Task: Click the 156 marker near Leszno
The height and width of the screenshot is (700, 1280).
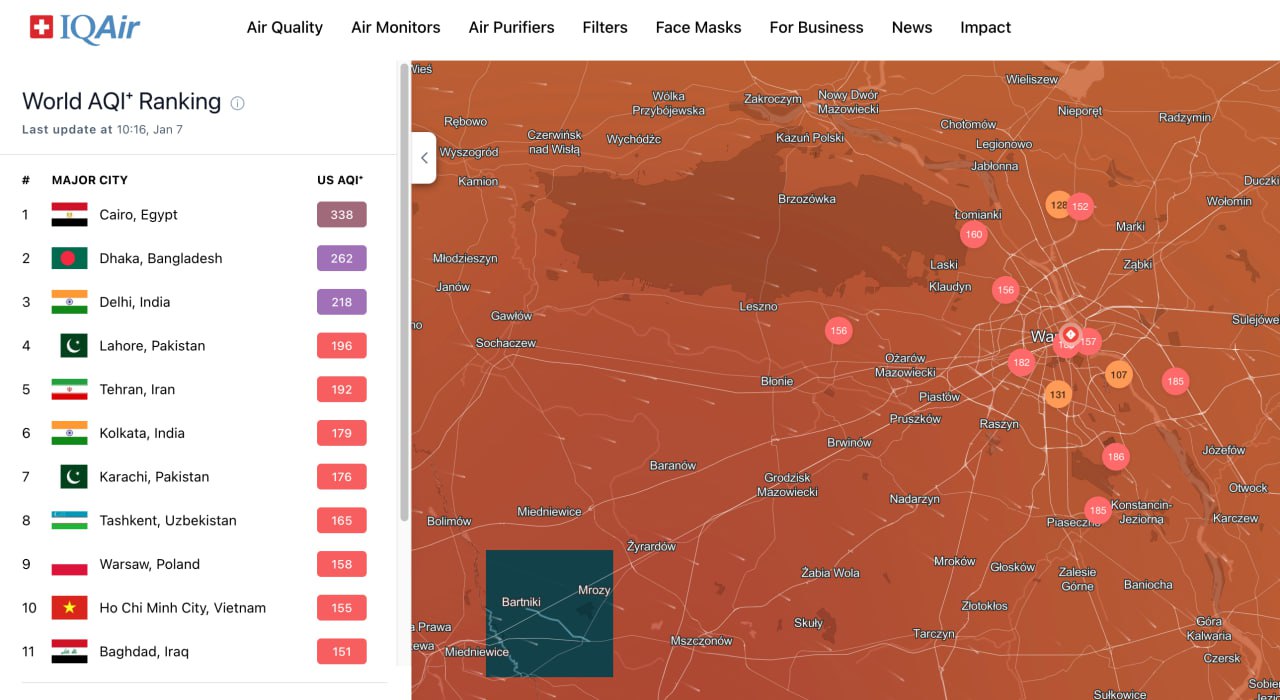Action: [x=838, y=330]
